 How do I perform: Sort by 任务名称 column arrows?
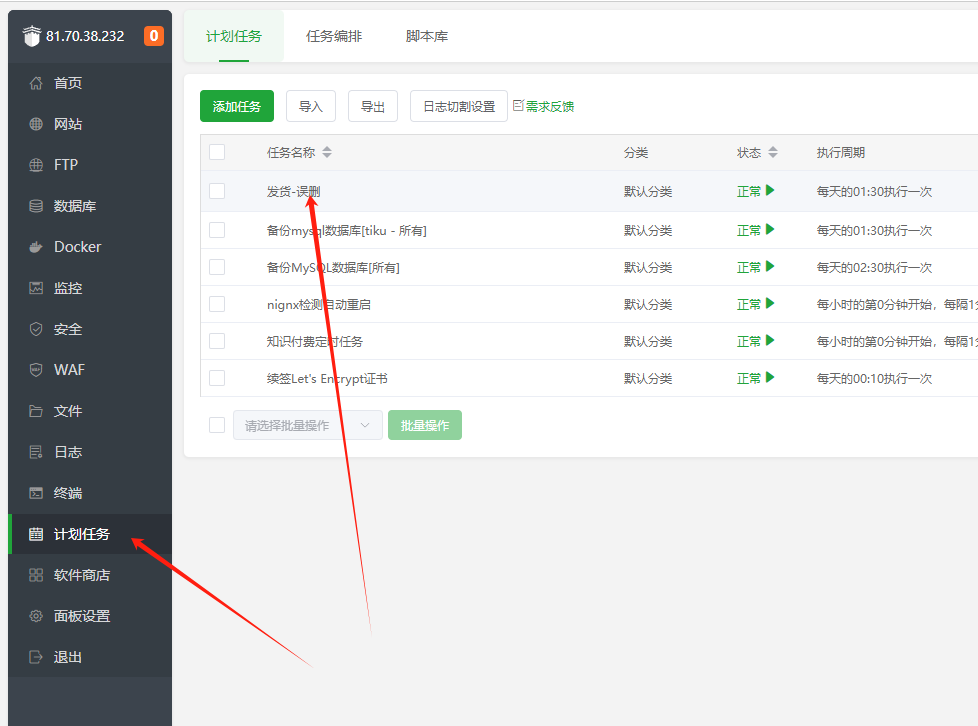point(327,153)
